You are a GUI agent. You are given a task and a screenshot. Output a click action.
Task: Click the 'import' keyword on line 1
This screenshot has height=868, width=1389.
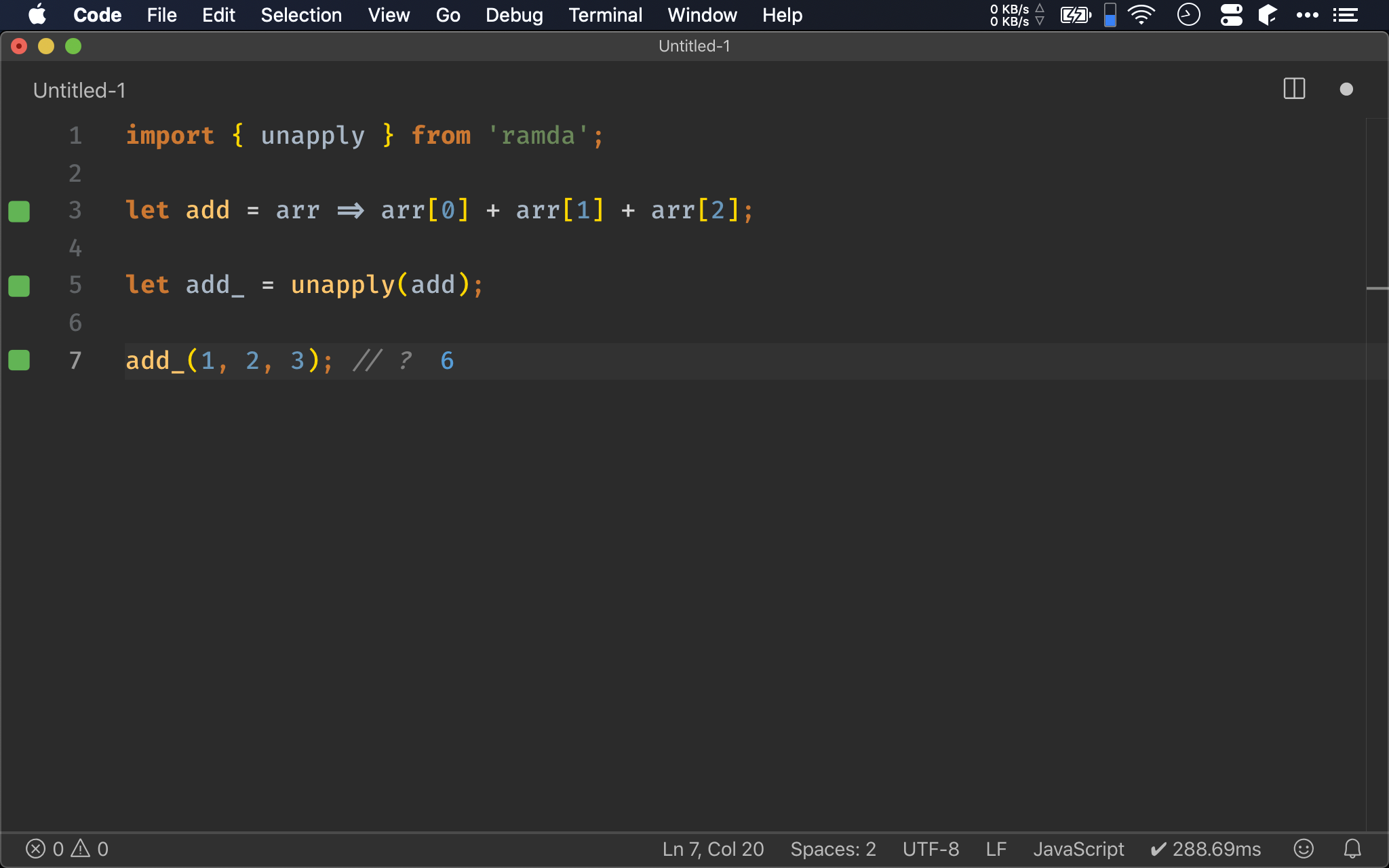click(x=170, y=136)
